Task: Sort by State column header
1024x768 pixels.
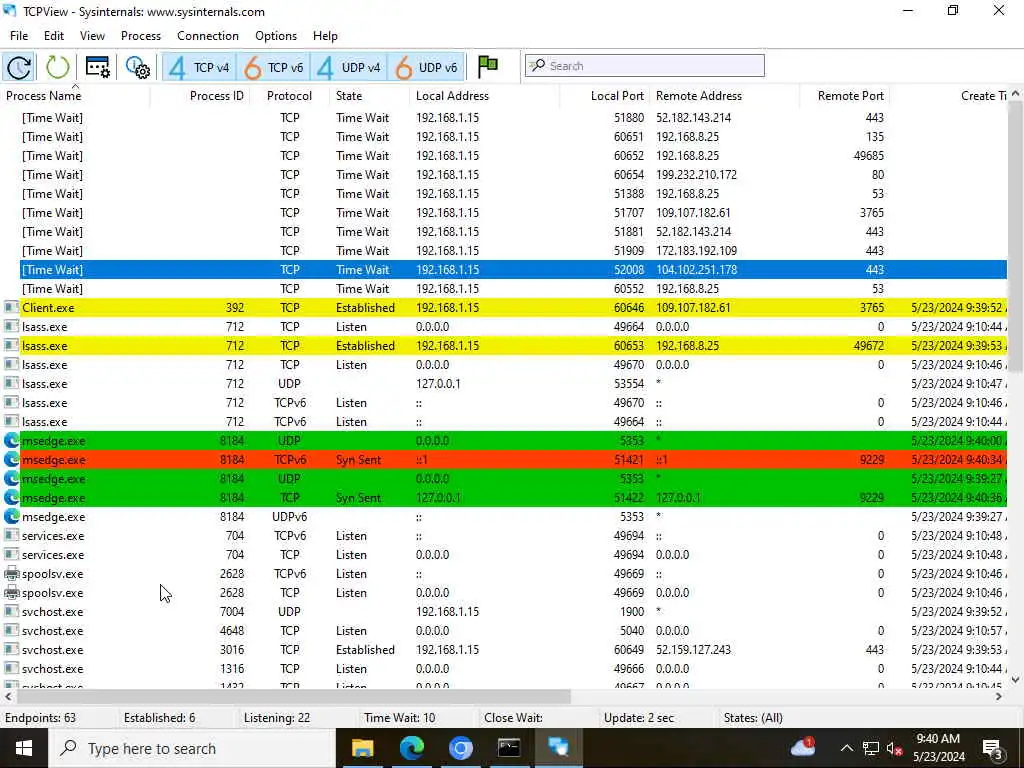Action: (349, 96)
